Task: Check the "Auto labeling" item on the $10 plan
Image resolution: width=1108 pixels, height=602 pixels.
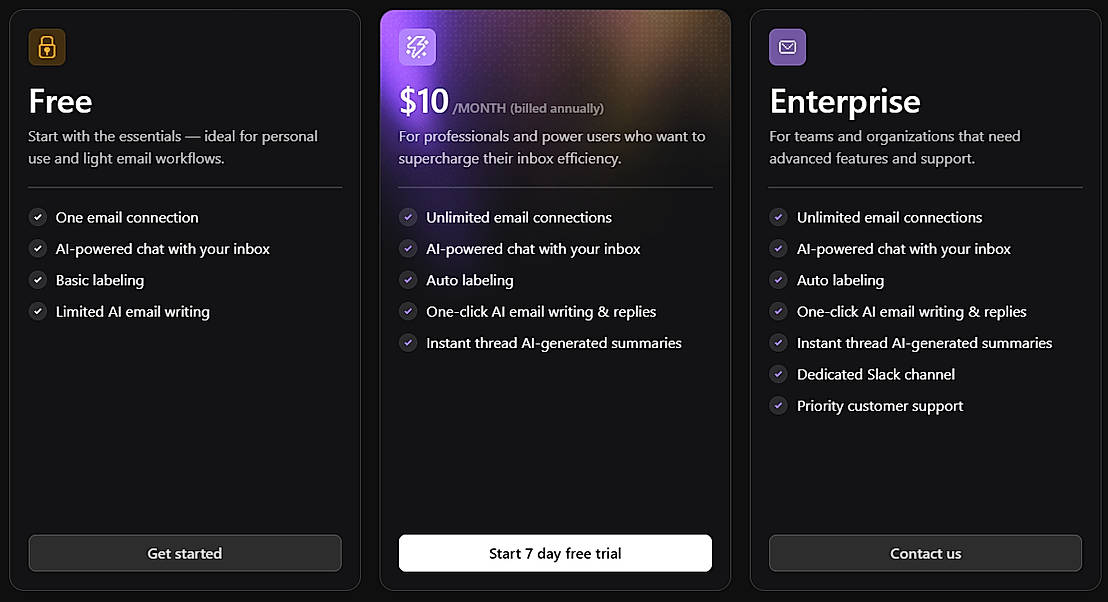Action: (x=408, y=280)
